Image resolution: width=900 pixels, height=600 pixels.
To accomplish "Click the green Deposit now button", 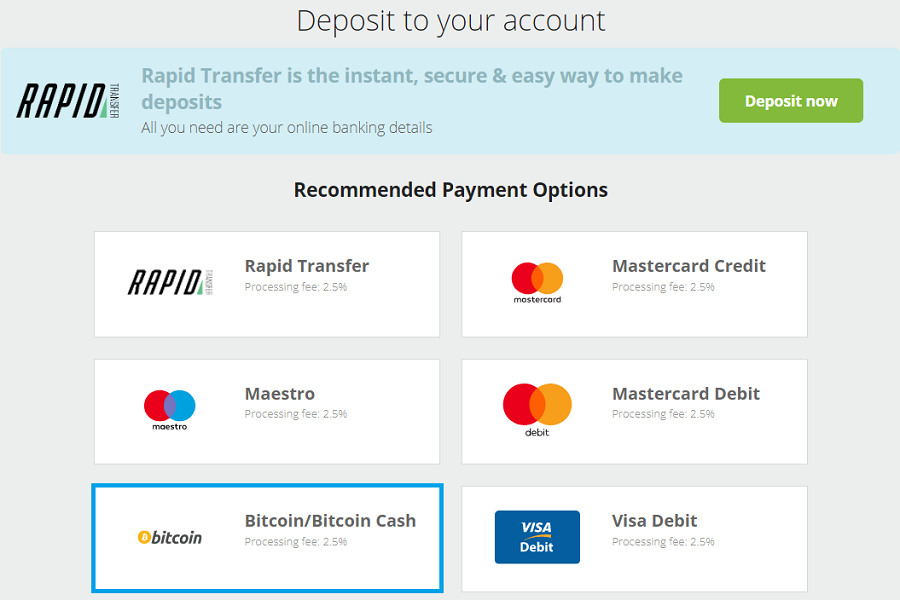I will pos(790,100).
